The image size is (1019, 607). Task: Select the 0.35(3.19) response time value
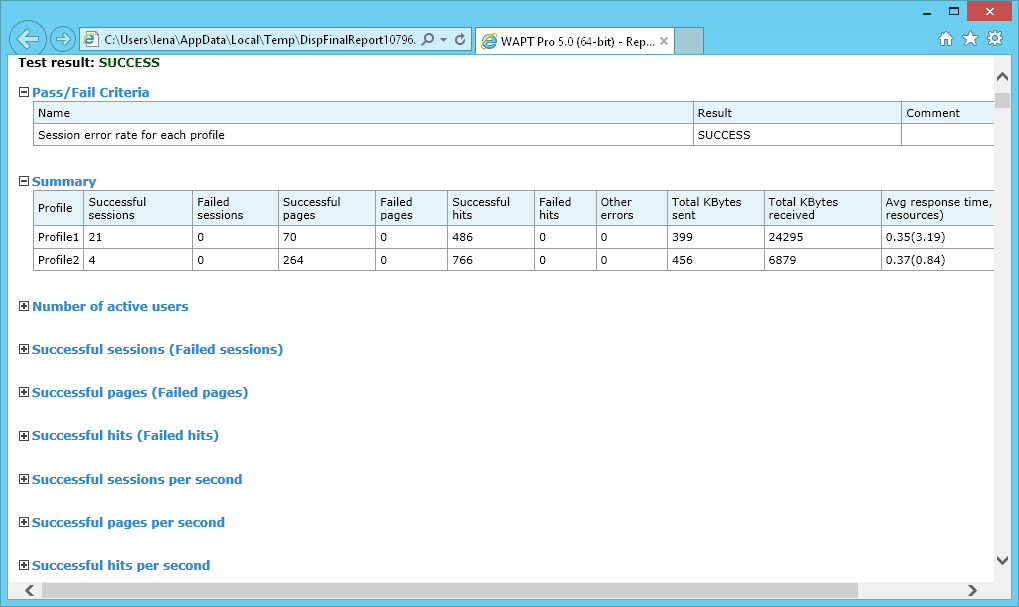tap(915, 237)
